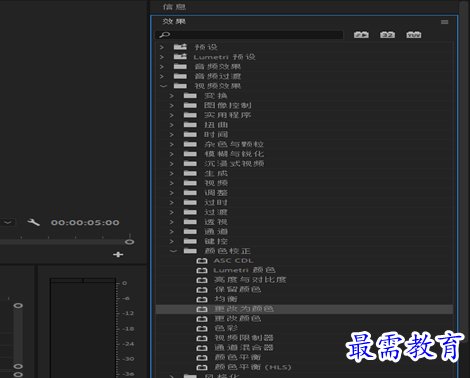The image size is (470, 378).
Task: Toggle the YUV Effects filter icon
Action: 413,35
